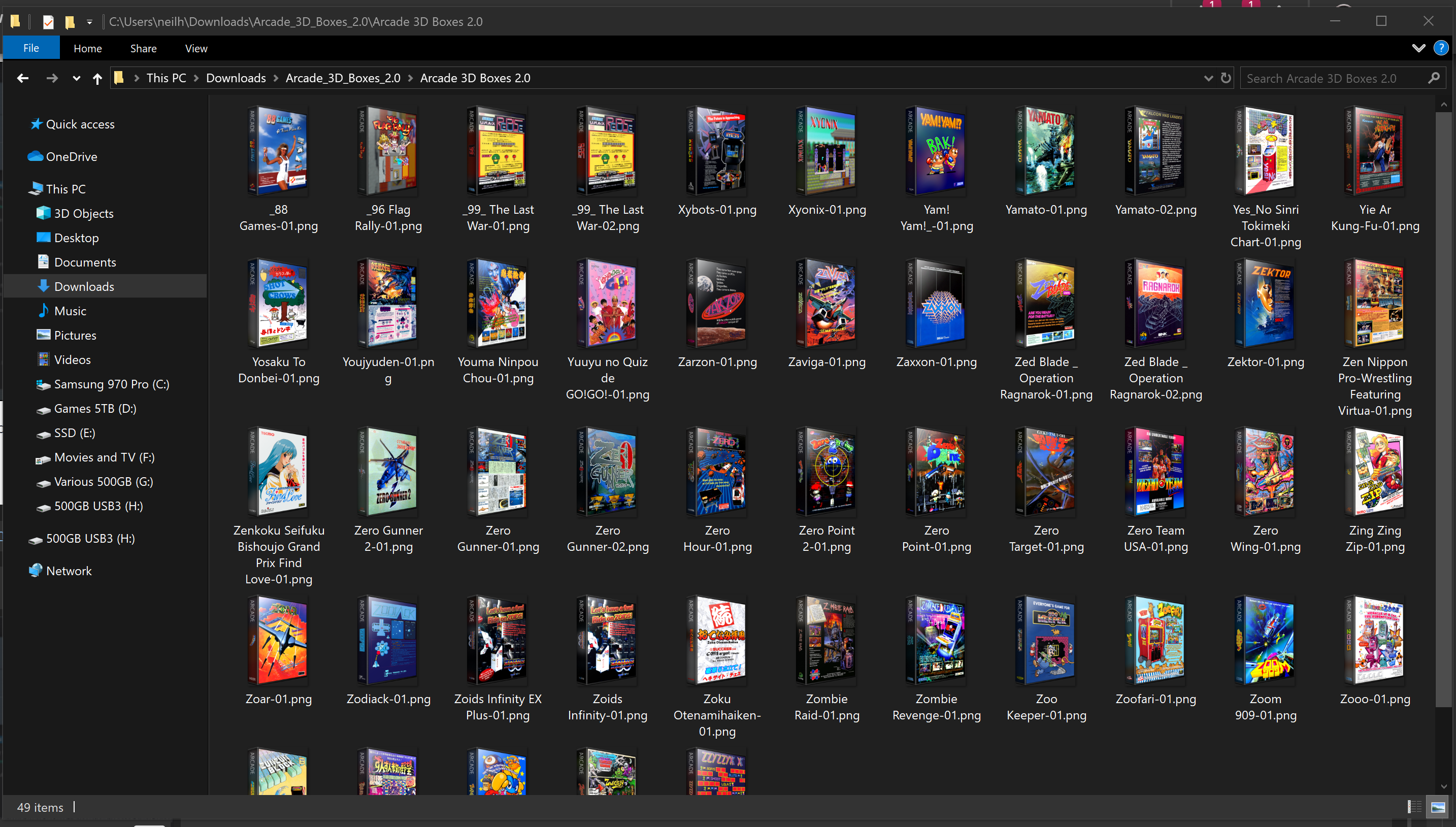Open the Help question mark icon

coord(1441,48)
